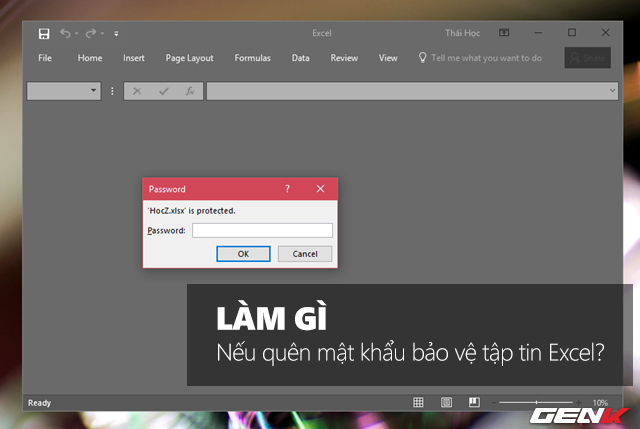Screen dimensions: 640x429
Task: Open the Page Layout tab
Action: [189, 58]
